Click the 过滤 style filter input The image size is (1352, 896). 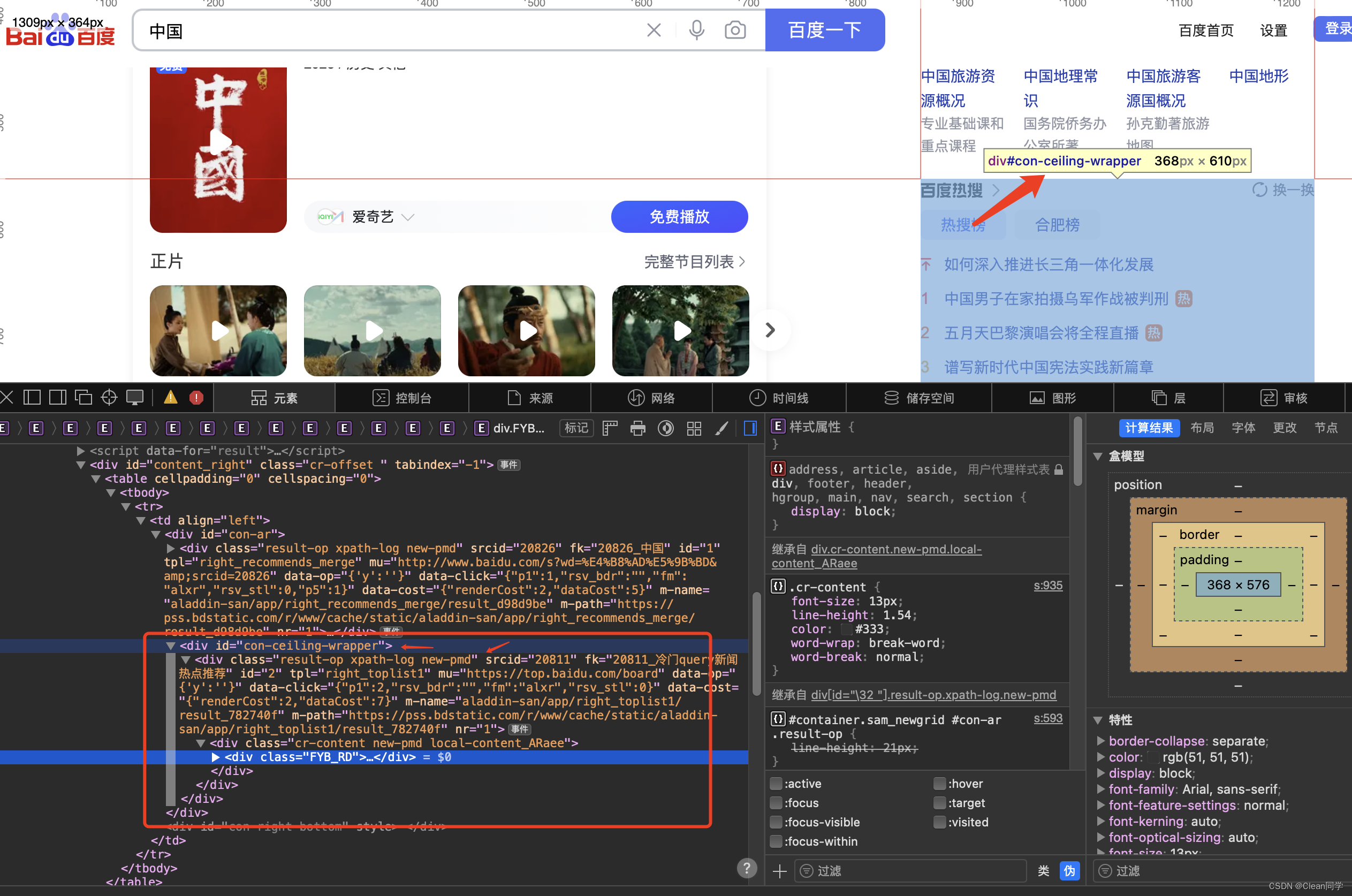[909, 870]
